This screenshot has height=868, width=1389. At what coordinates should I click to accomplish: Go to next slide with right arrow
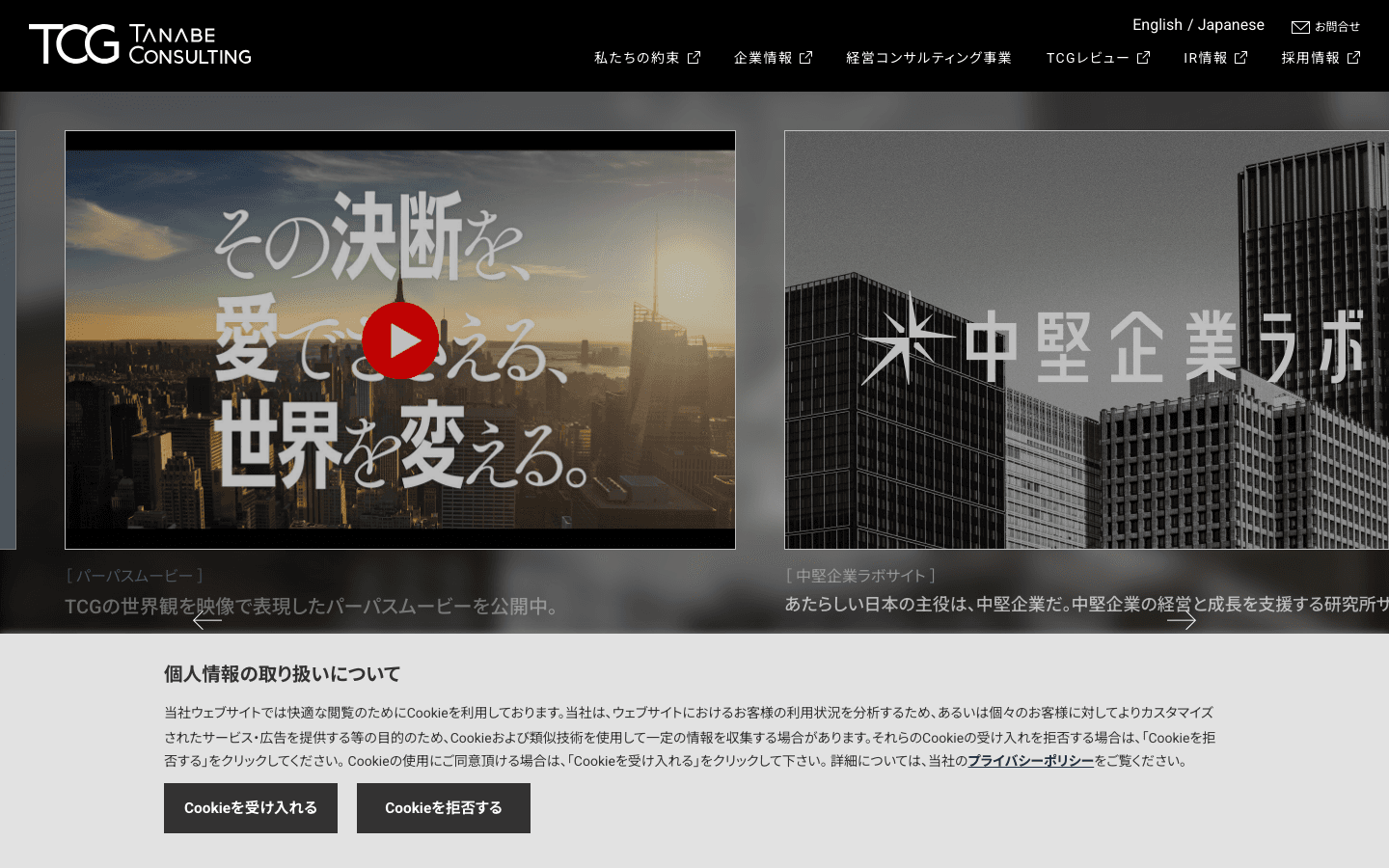click(x=1182, y=620)
